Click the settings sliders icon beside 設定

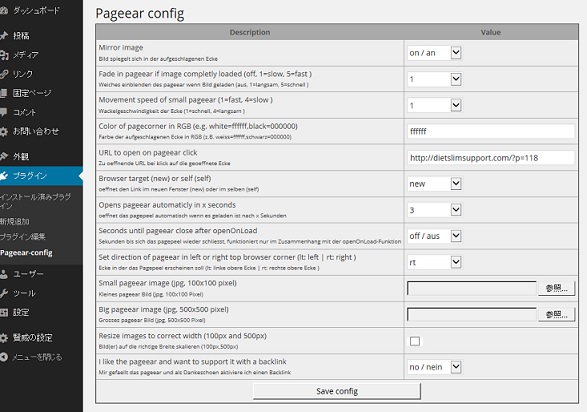tap(3, 312)
